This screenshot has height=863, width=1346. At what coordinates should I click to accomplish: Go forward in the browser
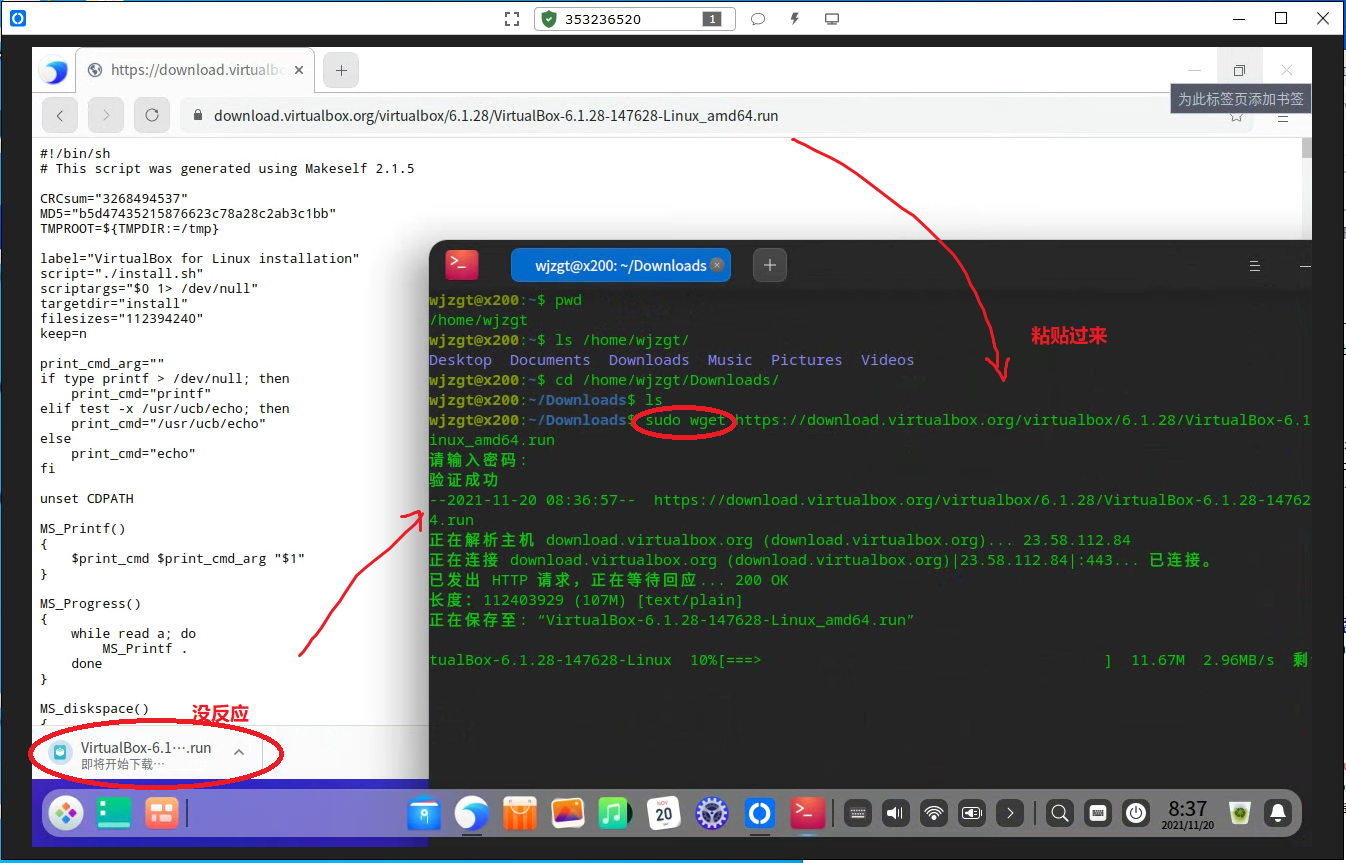pos(106,116)
